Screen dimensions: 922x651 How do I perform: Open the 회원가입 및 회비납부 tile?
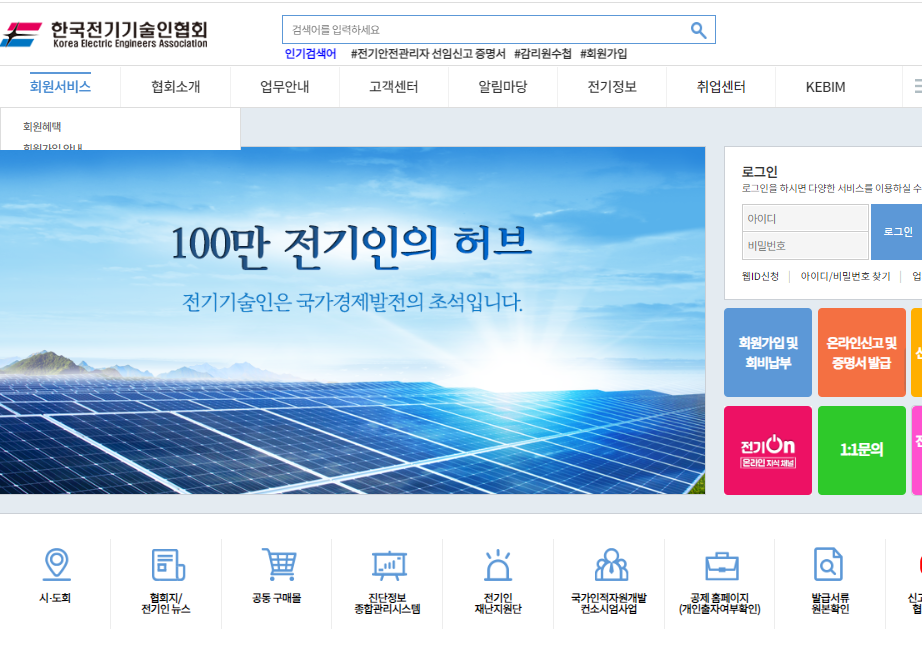click(x=768, y=352)
